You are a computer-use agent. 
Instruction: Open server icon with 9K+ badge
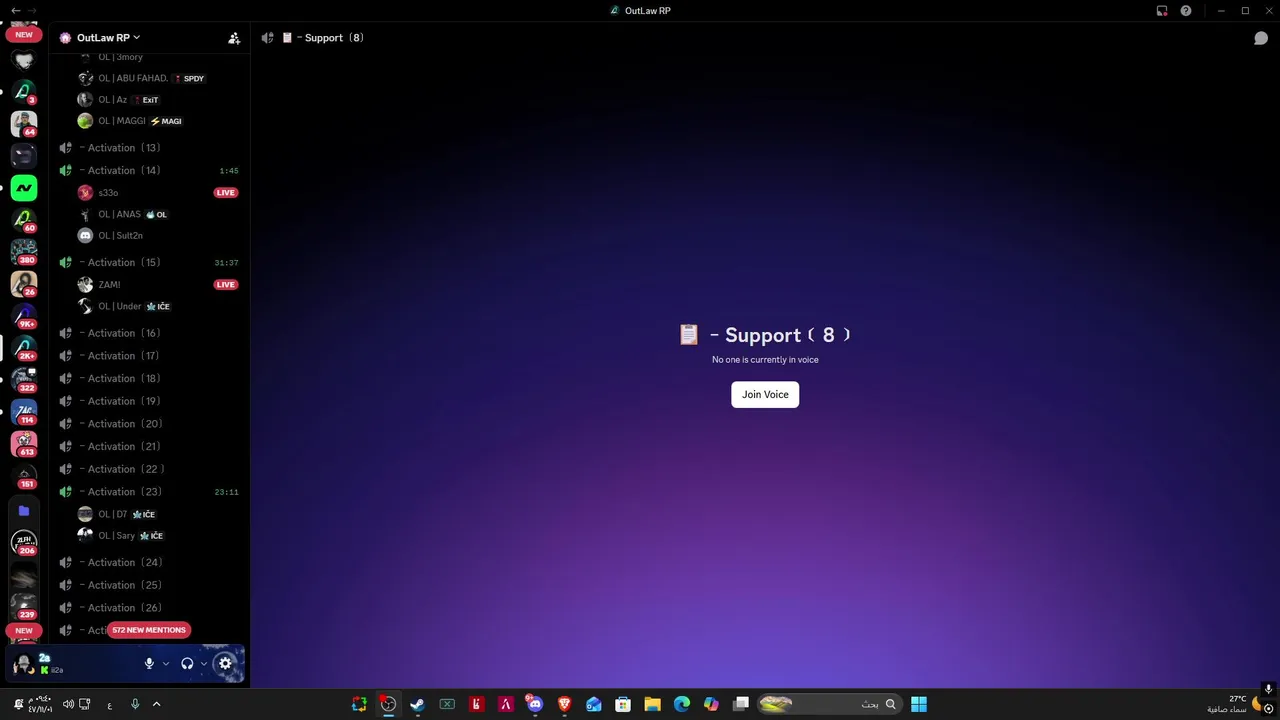click(x=24, y=315)
